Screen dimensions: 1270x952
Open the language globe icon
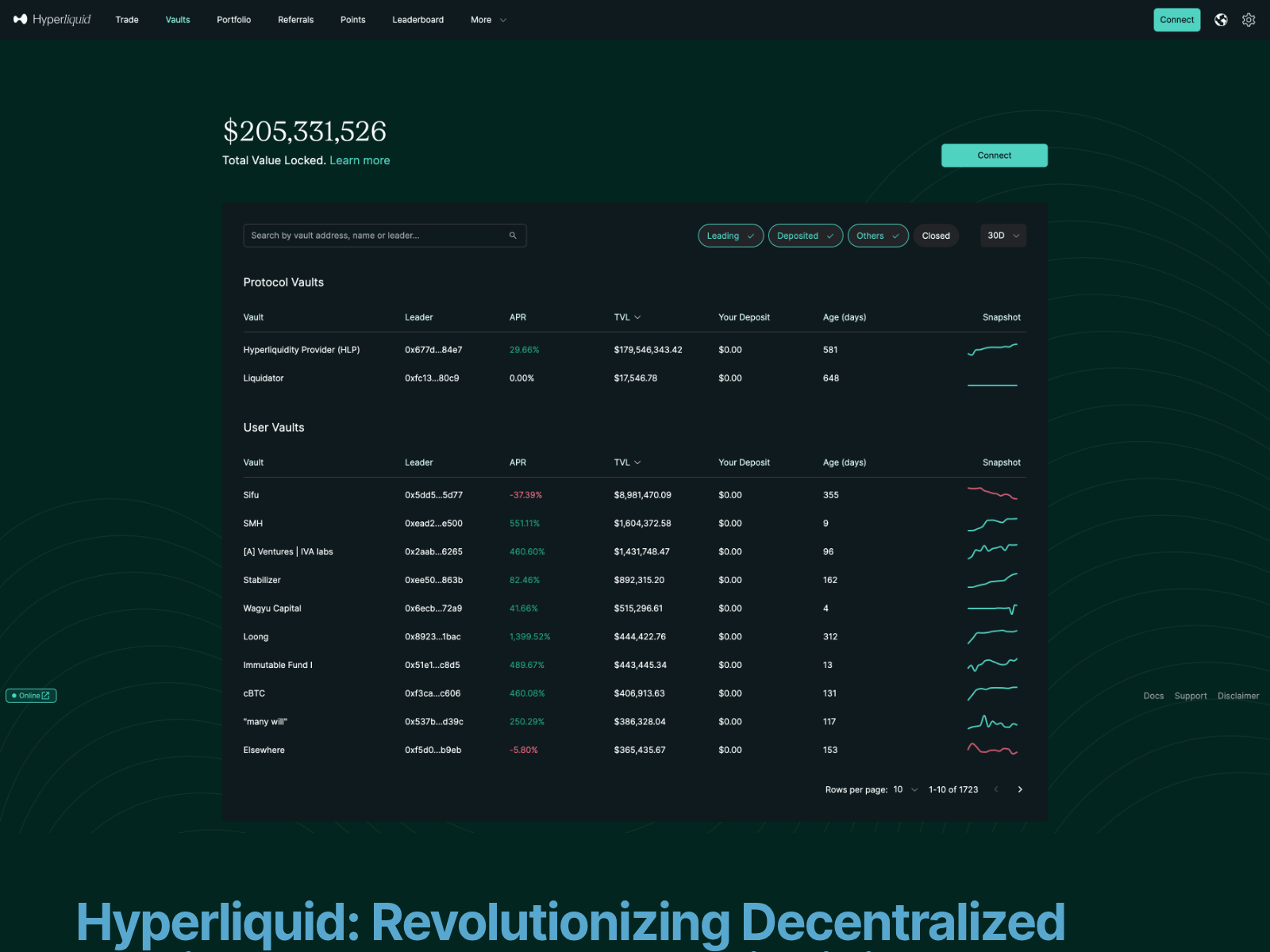1221,20
